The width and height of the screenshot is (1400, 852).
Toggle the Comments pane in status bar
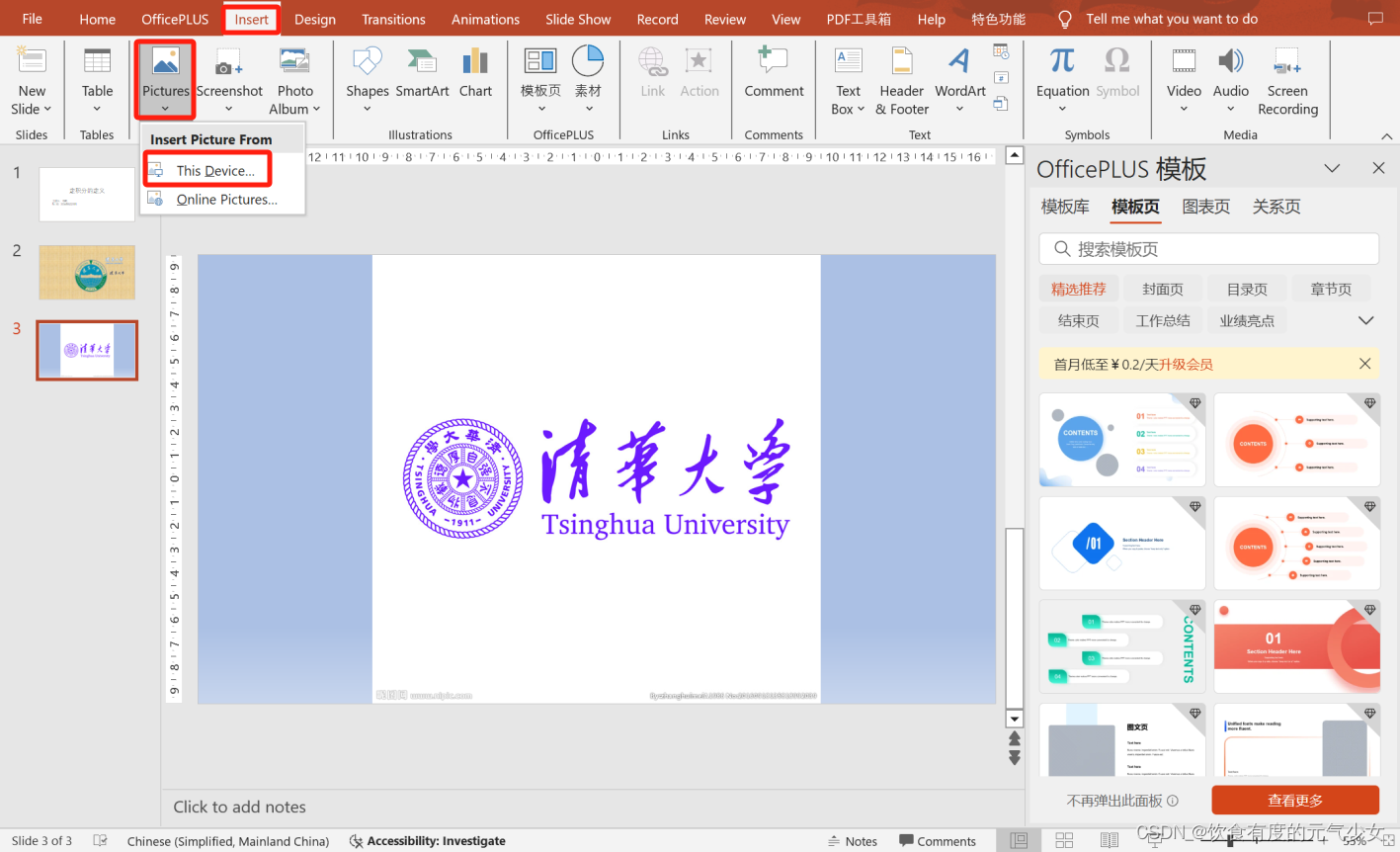click(x=937, y=841)
